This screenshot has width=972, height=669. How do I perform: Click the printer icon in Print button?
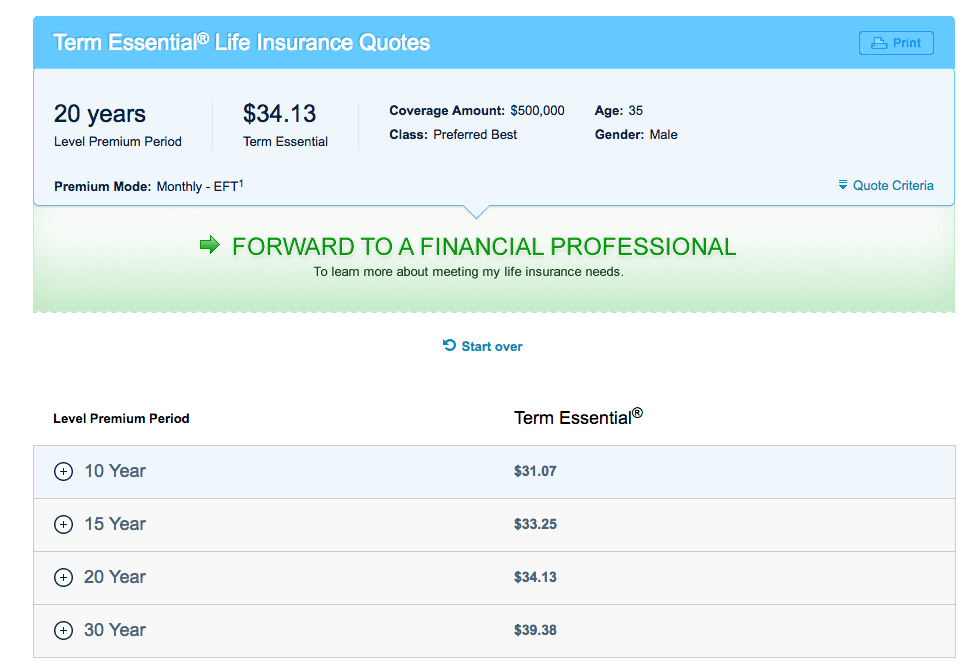pos(878,43)
